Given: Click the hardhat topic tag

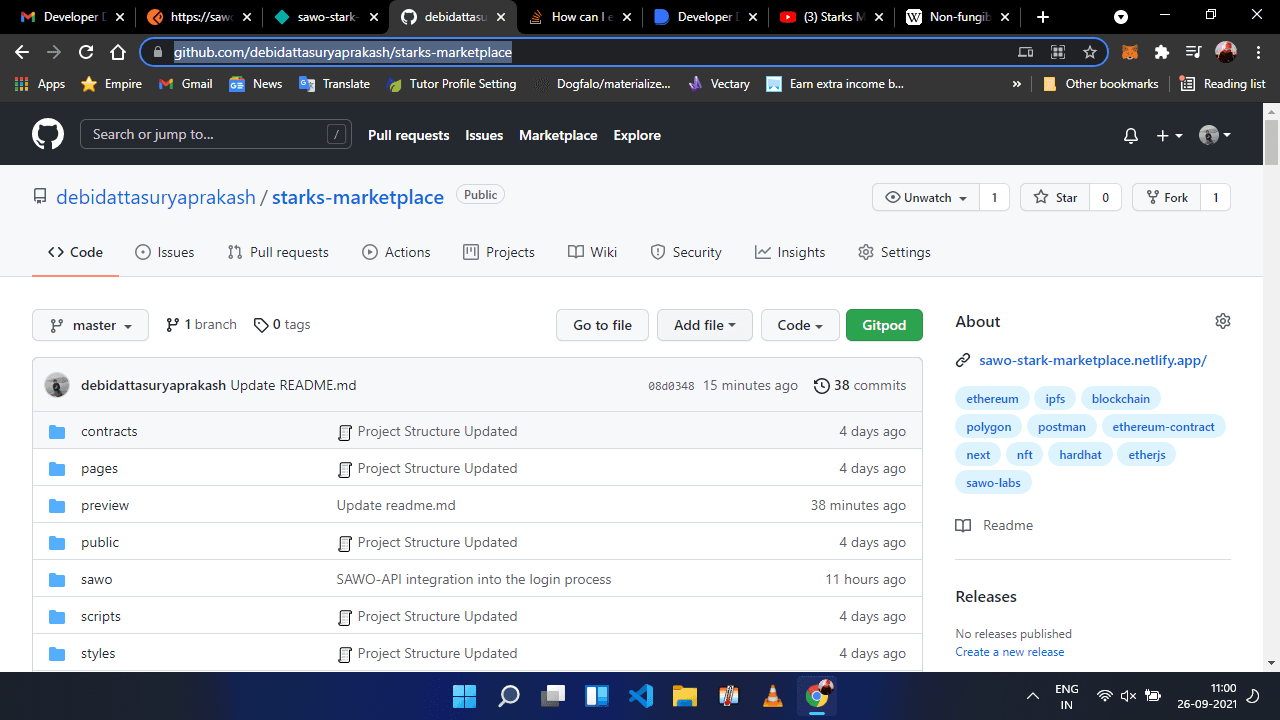Looking at the screenshot, I should pyautogui.click(x=1080, y=455).
